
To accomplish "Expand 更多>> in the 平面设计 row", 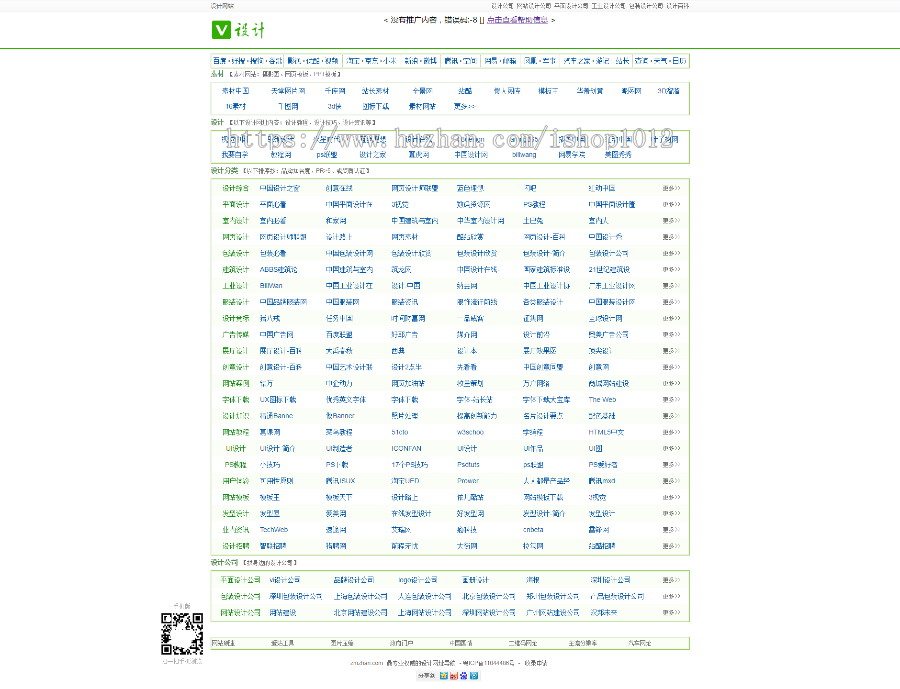I will pos(671,204).
